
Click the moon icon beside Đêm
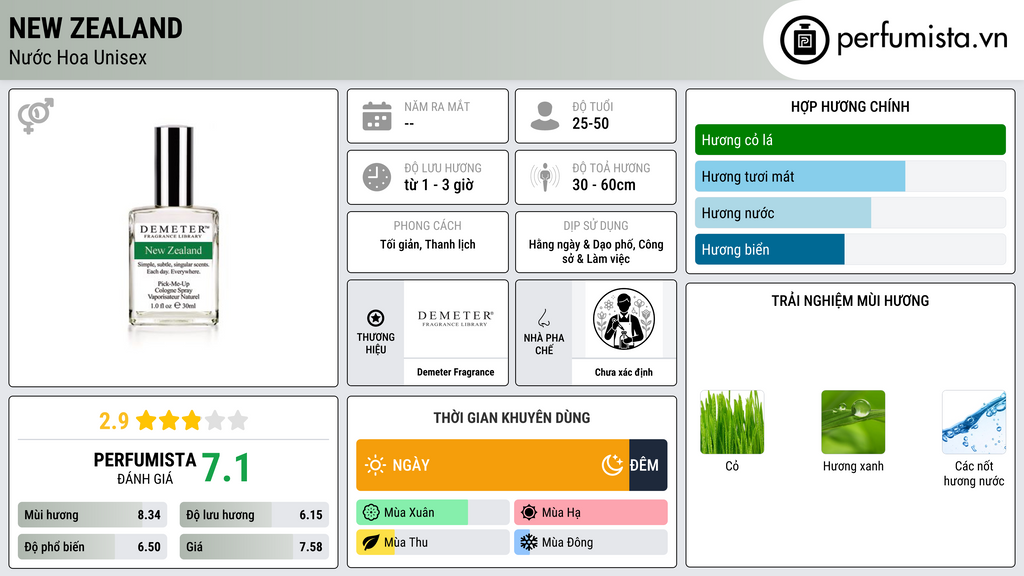point(613,465)
